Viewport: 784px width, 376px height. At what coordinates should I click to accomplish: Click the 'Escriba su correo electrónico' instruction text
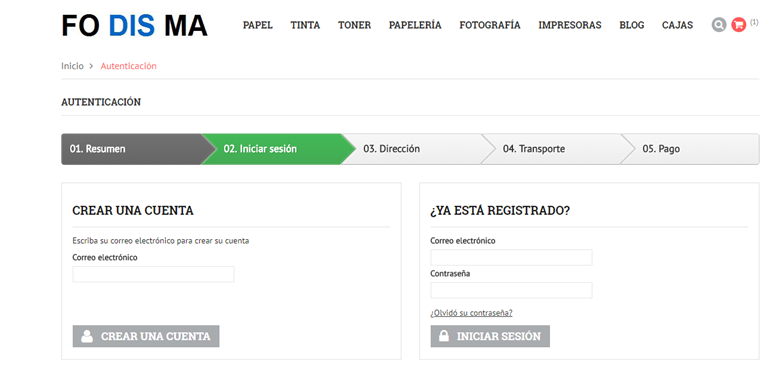click(160, 240)
